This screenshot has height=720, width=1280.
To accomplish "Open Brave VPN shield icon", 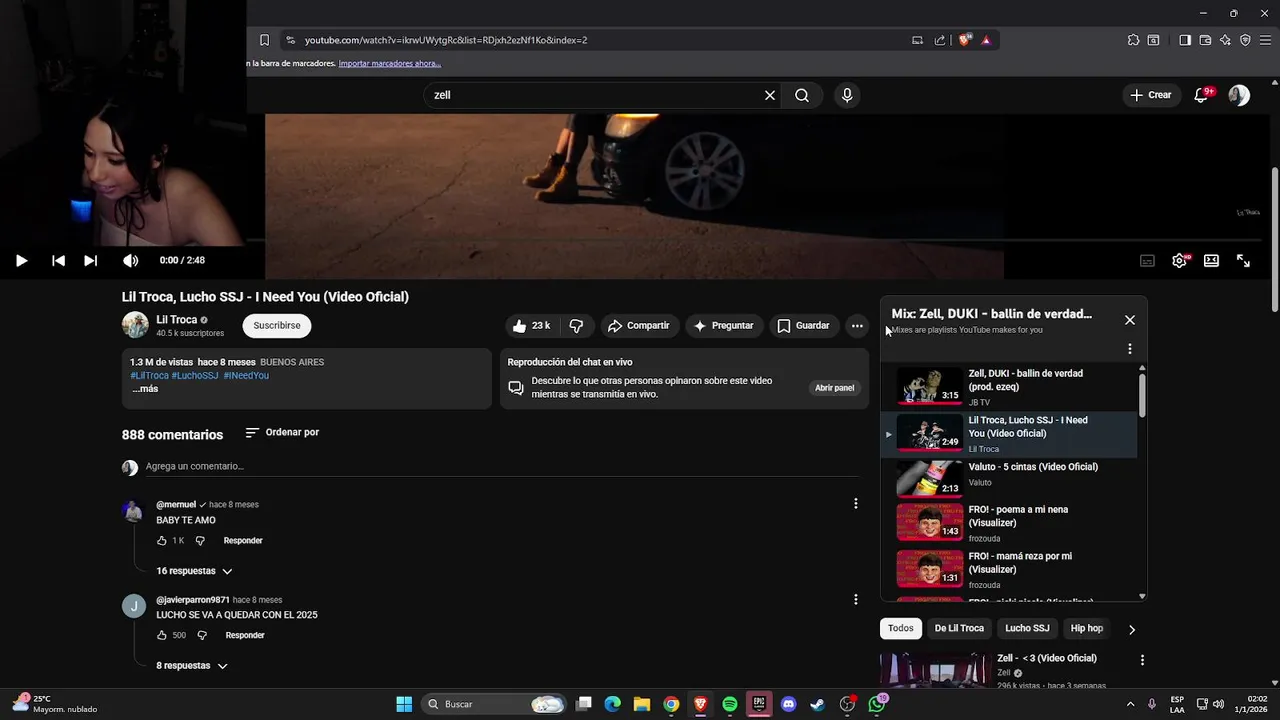I will pyautogui.click(x=1245, y=40).
